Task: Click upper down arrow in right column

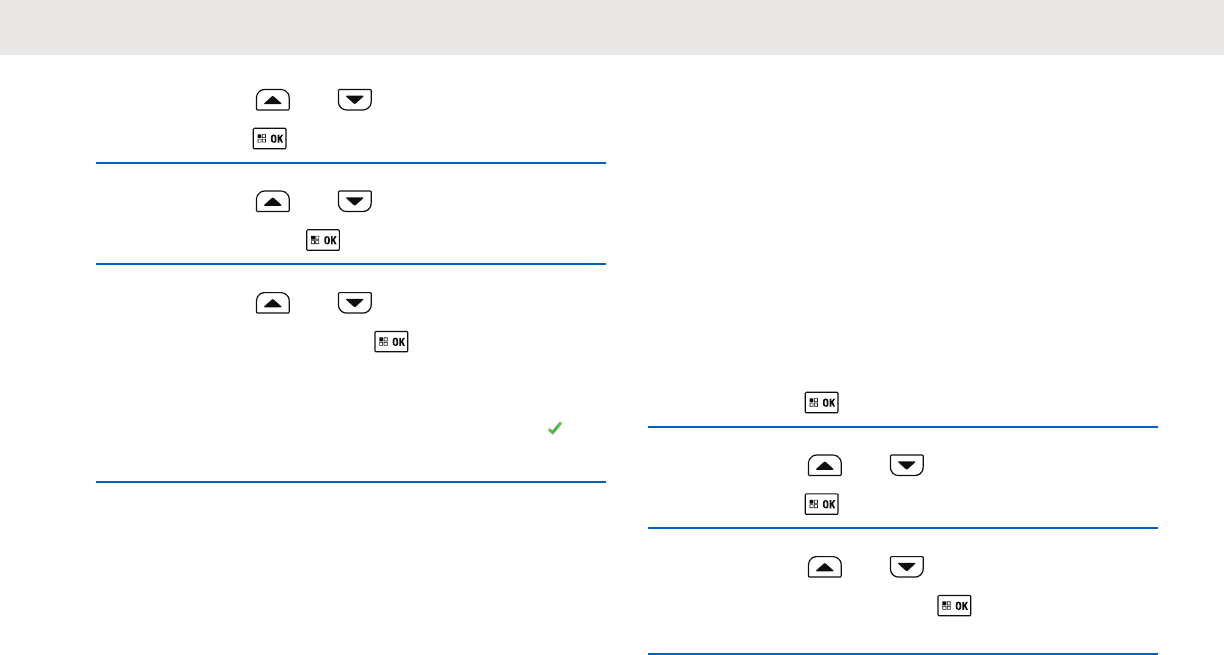Action: coord(907,465)
